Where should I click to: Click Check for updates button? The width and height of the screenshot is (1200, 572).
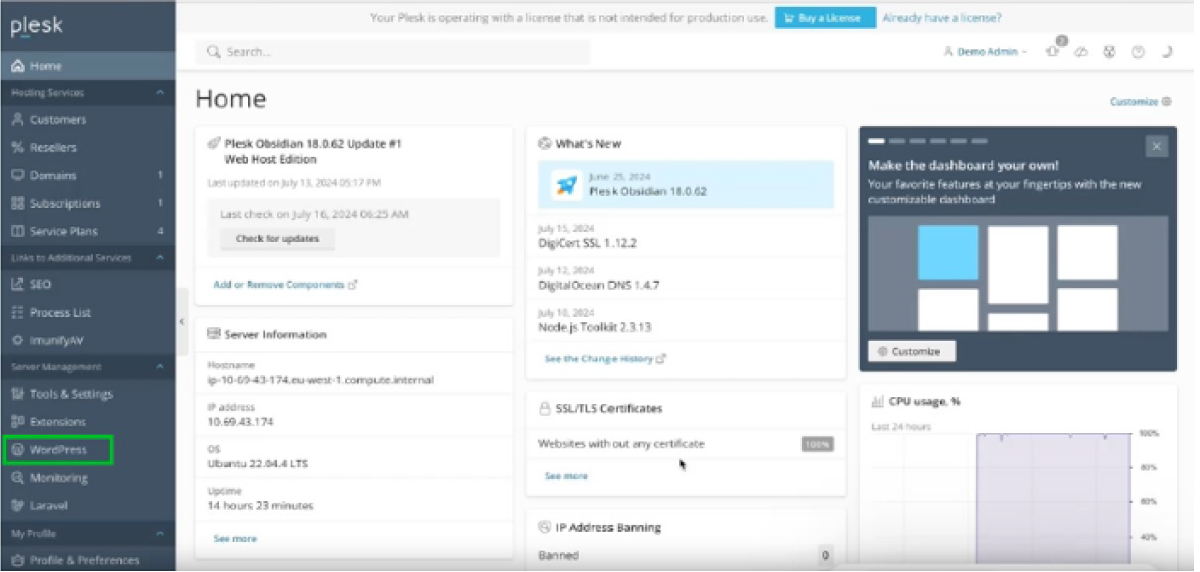278,239
